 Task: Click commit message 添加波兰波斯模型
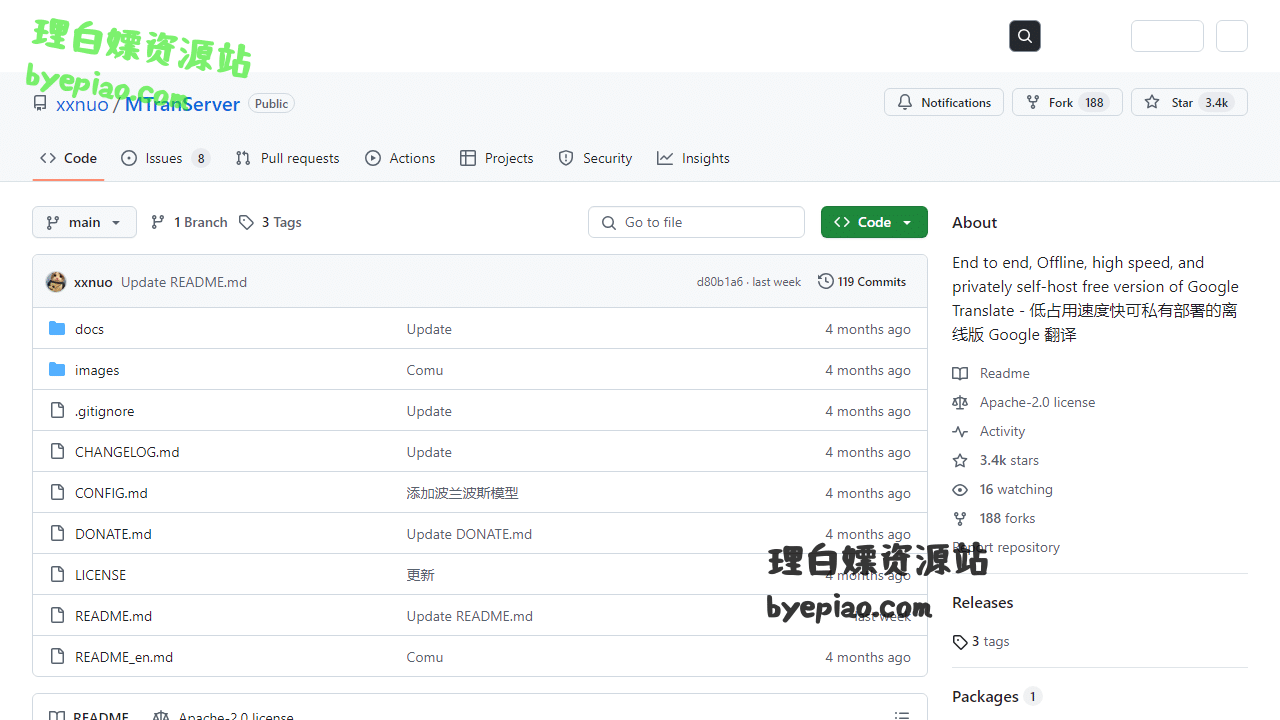point(462,493)
